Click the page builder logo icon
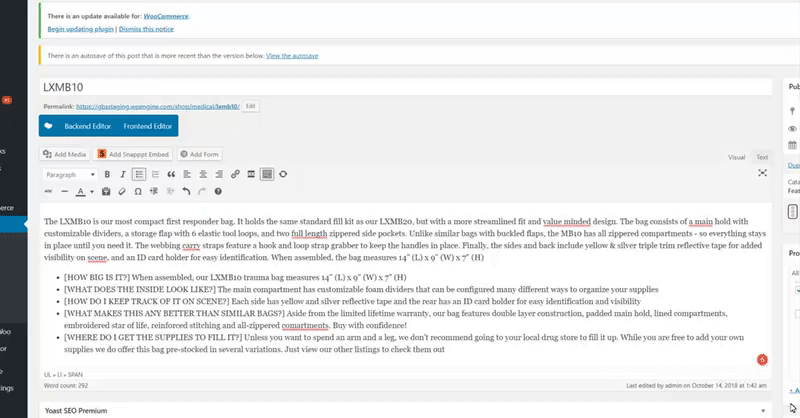The width and height of the screenshot is (800, 418). click(48, 126)
